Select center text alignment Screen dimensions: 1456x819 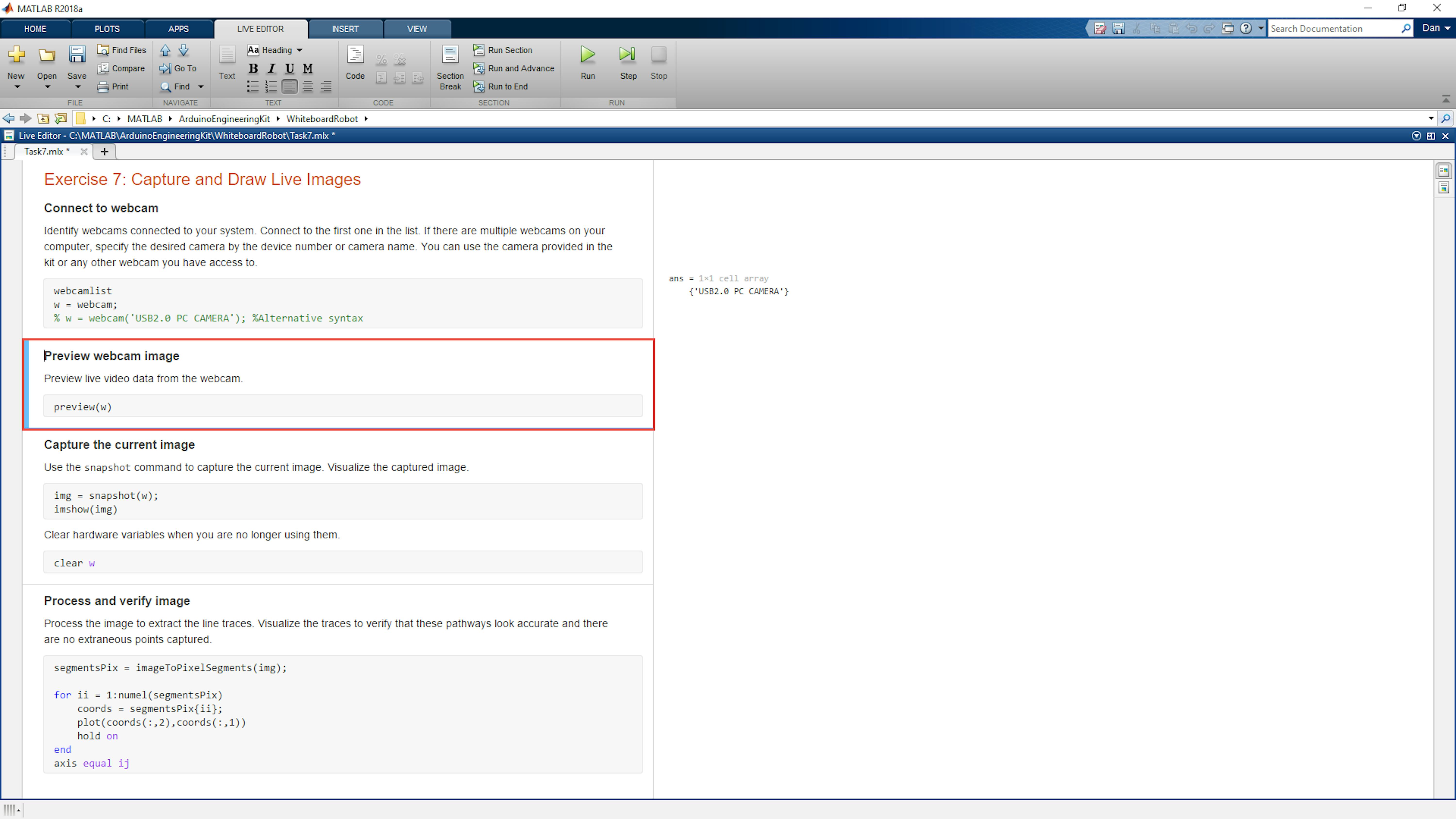[307, 86]
